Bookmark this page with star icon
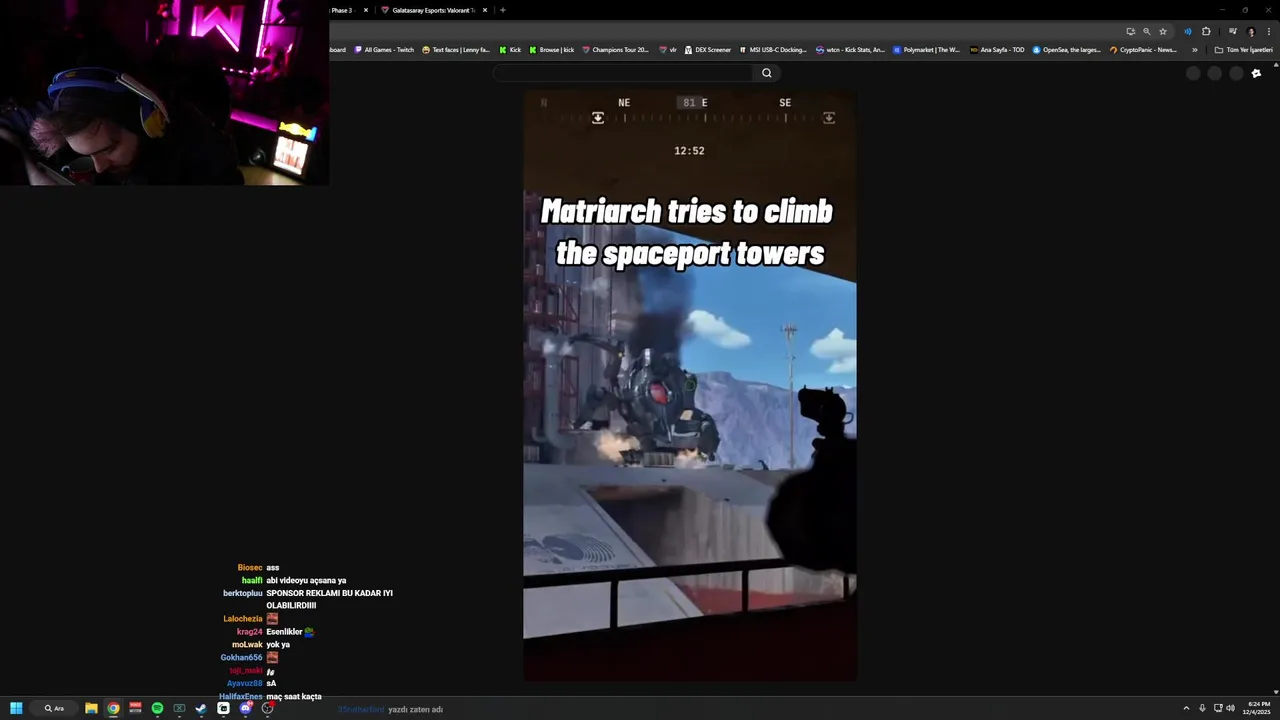This screenshot has width=1280, height=720. pyautogui.click(x=1163, y=31)
